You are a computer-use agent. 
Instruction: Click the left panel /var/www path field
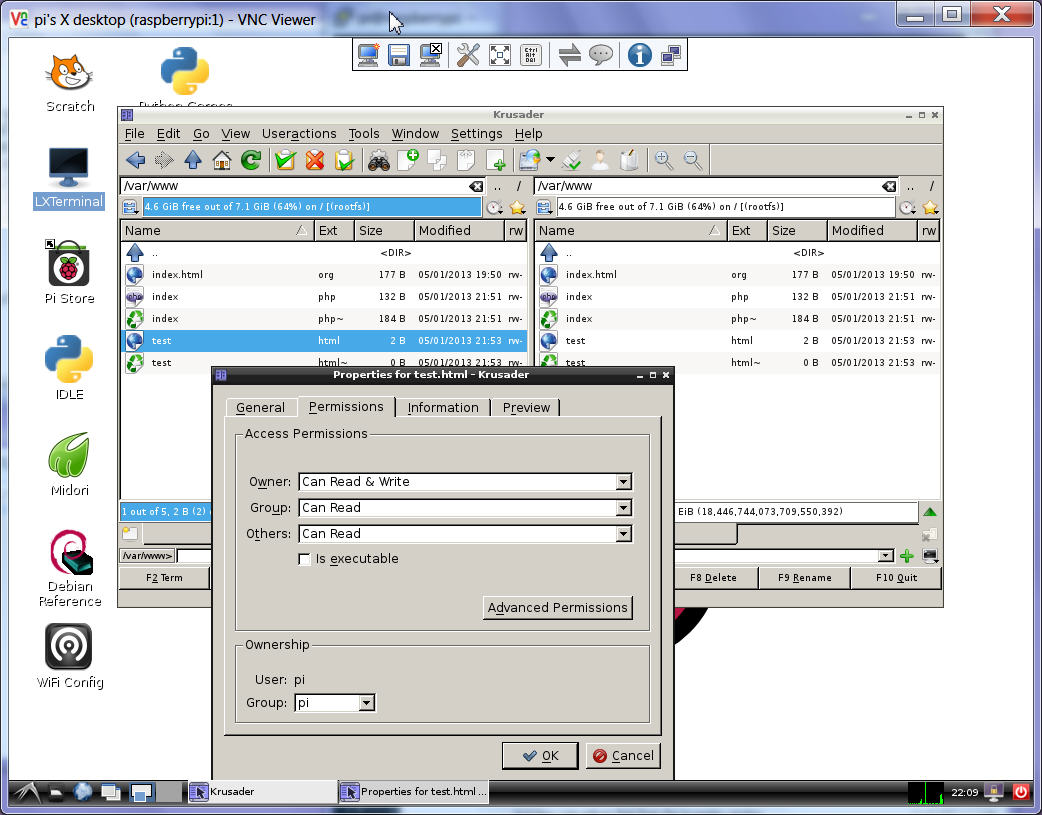coord(295,186)
